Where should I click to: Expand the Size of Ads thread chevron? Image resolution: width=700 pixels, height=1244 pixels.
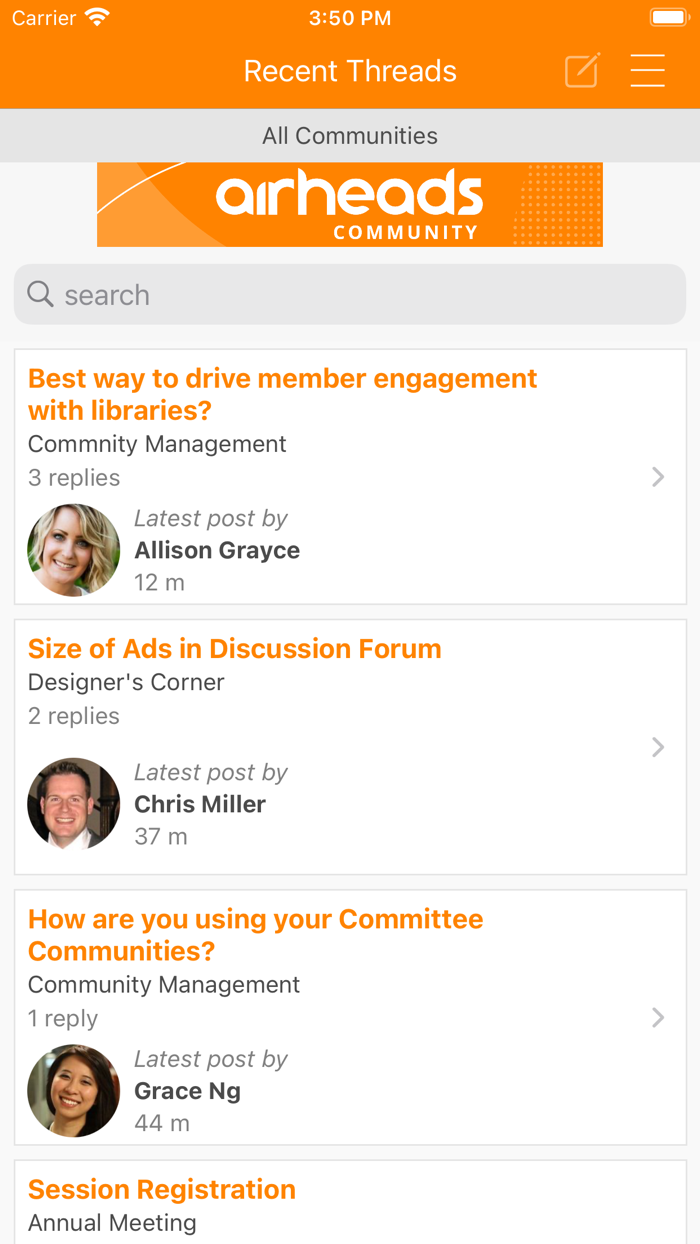click(658, 747)
